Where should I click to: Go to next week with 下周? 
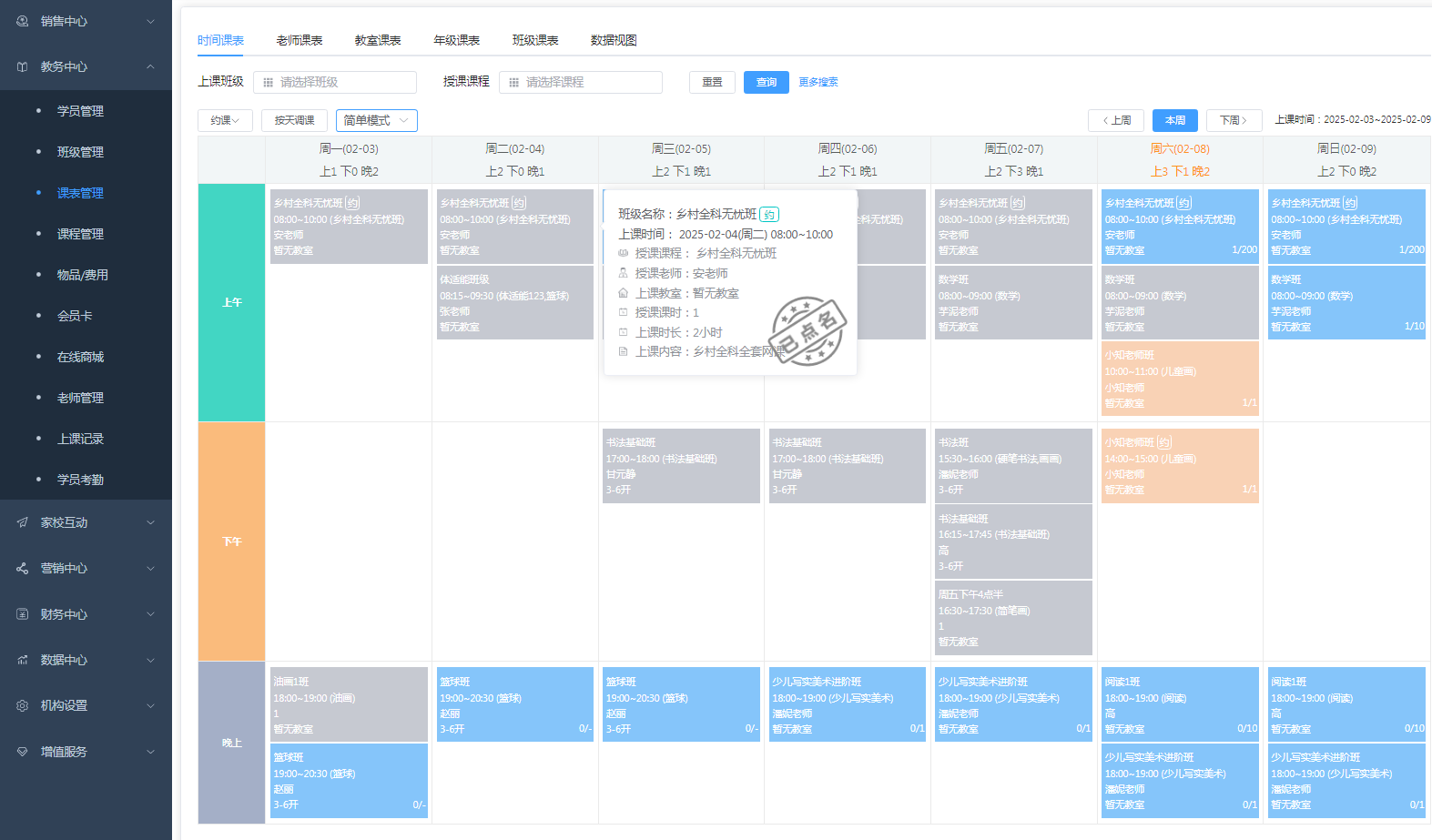1234,120
